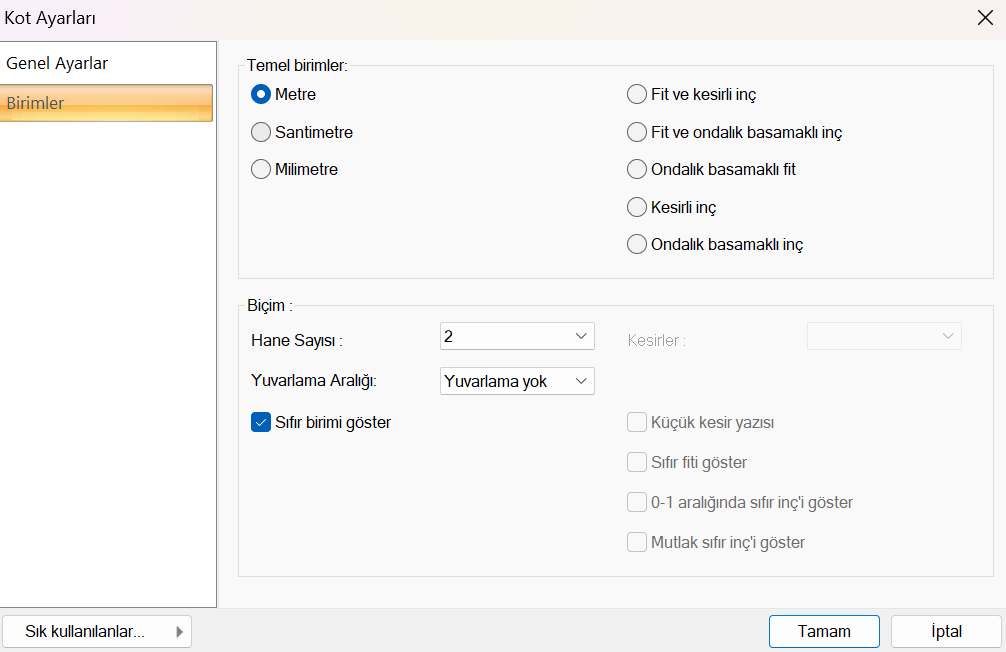Uncheck Sıfır birimi göster checkbox
The image size is (1006, 652).
coord(261,422)
